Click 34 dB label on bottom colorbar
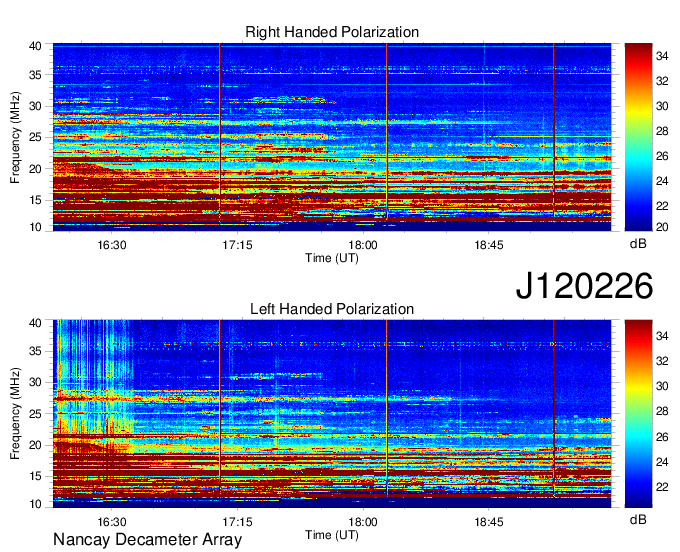Screen dimensions: 680x552 click(x=662, y=336)
